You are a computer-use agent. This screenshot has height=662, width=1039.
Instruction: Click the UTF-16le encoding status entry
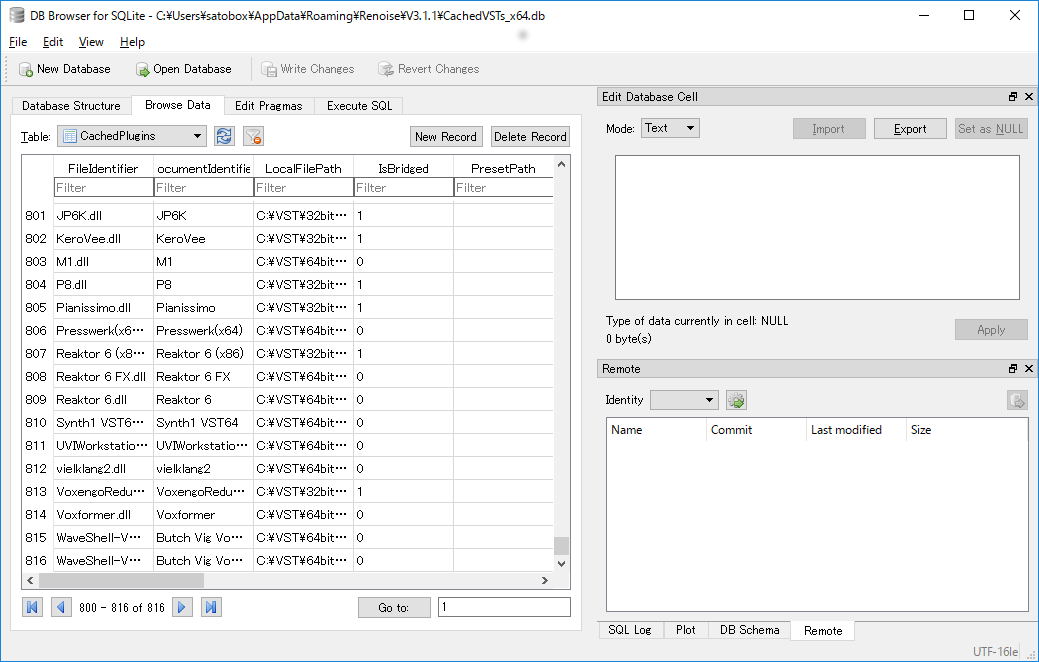click(995, 651)
